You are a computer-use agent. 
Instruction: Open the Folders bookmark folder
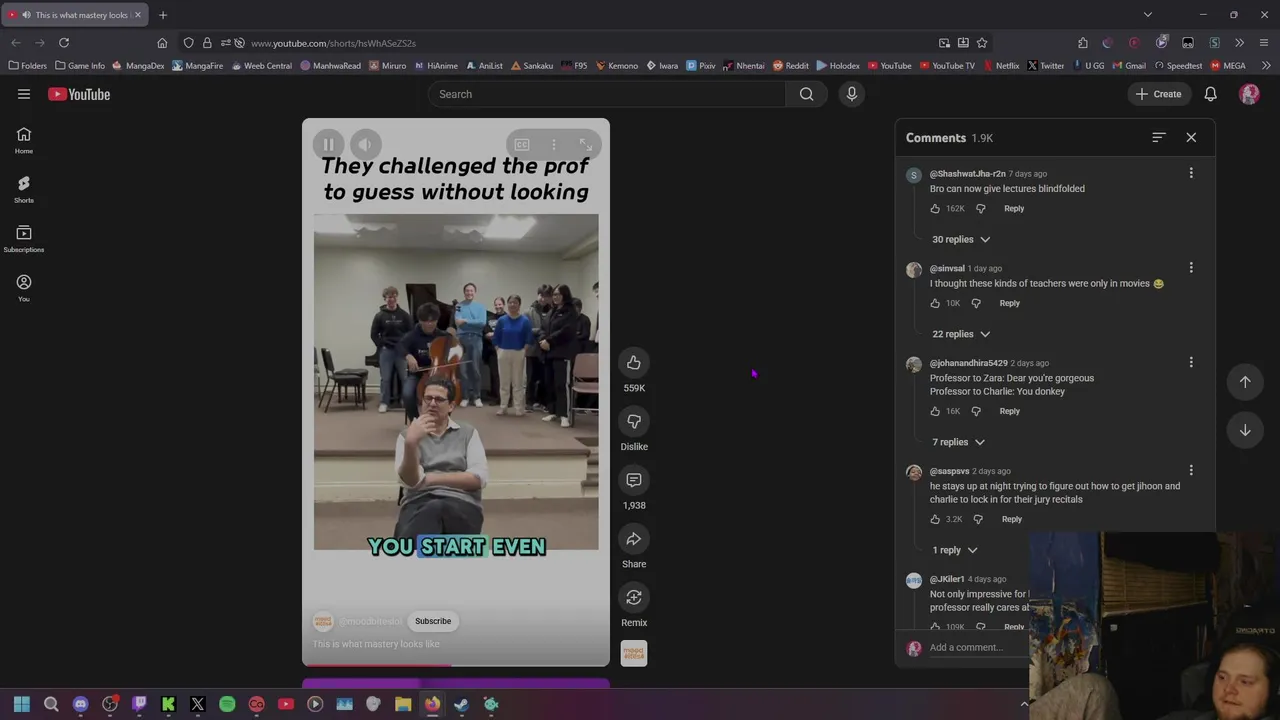27,66
